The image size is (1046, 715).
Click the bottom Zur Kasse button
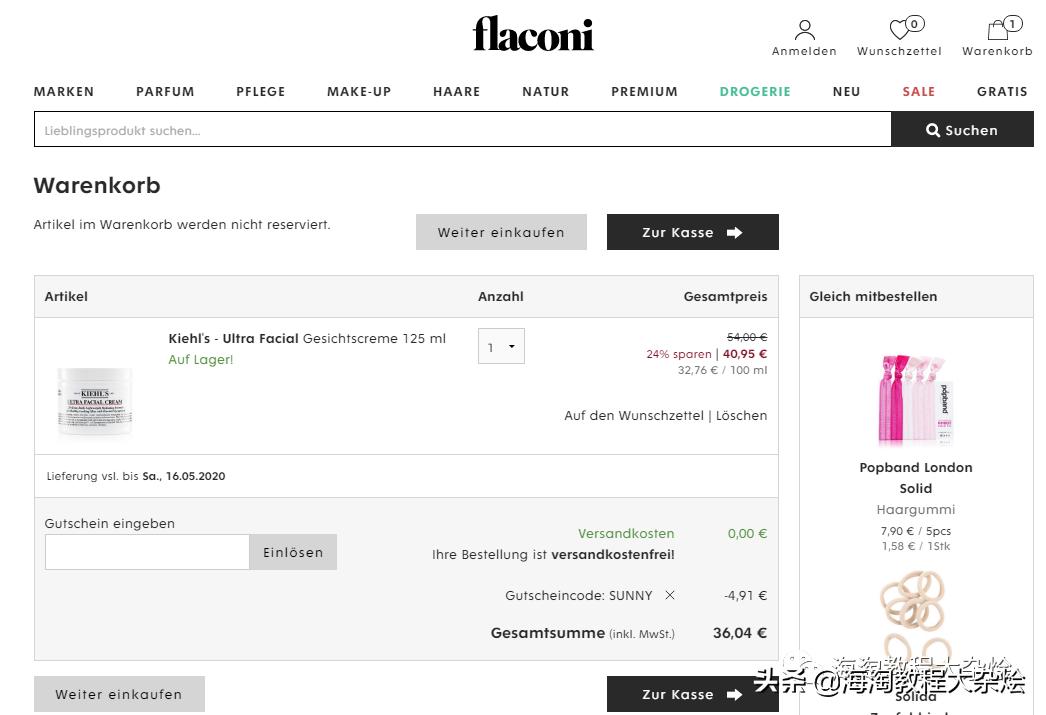[x=692, y=694]
